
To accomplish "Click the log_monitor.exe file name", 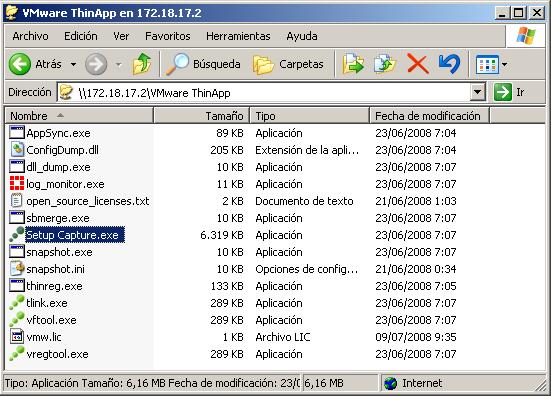I will tap(65, 184).
